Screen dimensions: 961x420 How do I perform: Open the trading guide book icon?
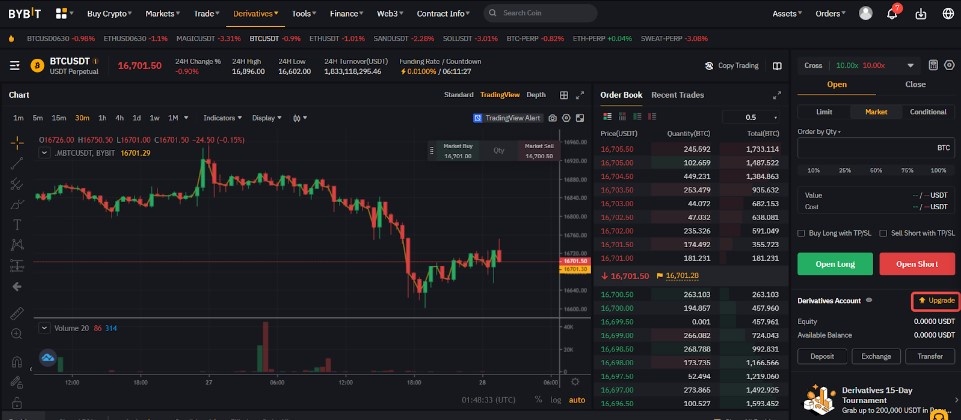(777, 66)
